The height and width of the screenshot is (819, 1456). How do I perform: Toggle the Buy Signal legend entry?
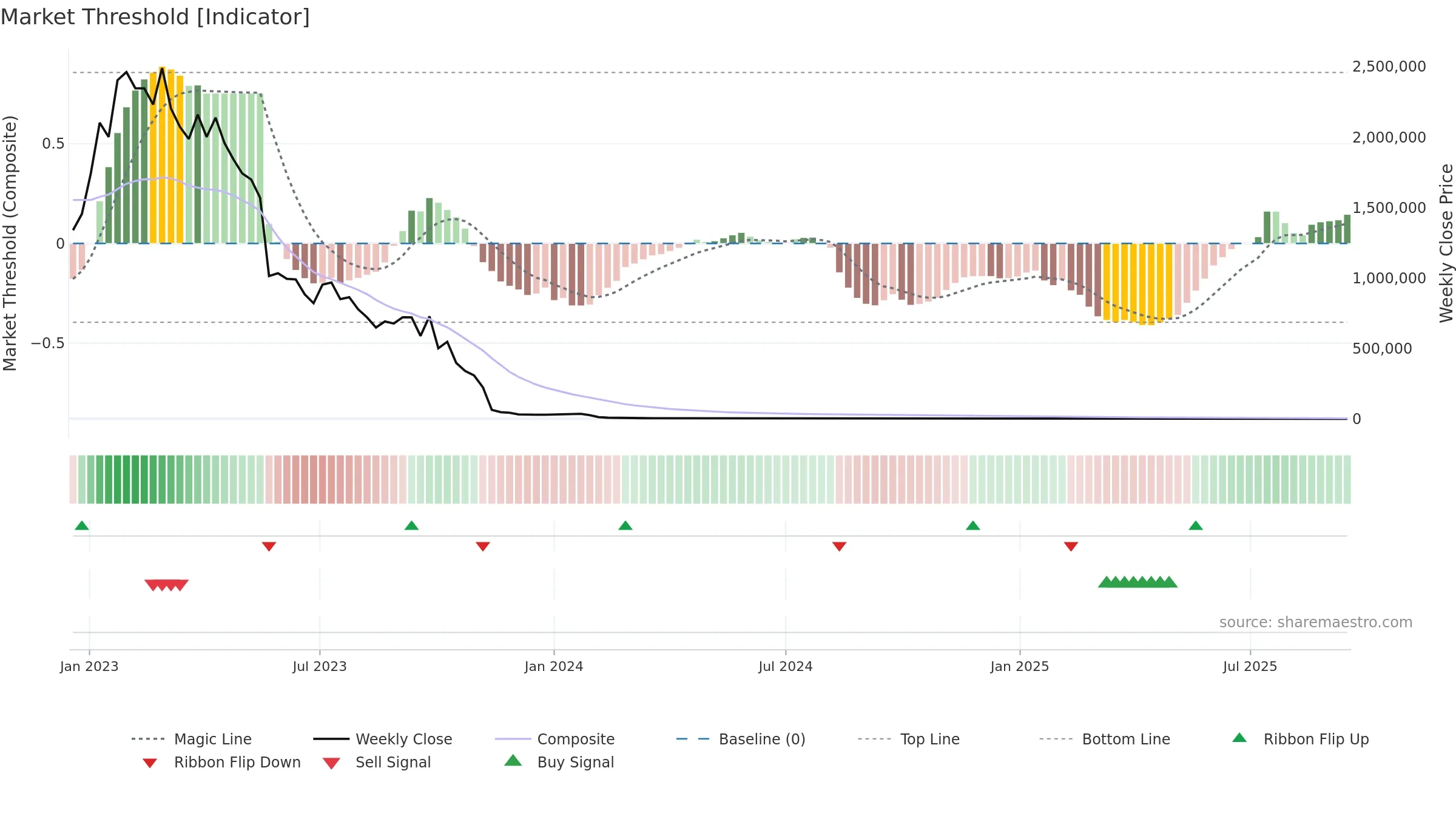point(559,762)
